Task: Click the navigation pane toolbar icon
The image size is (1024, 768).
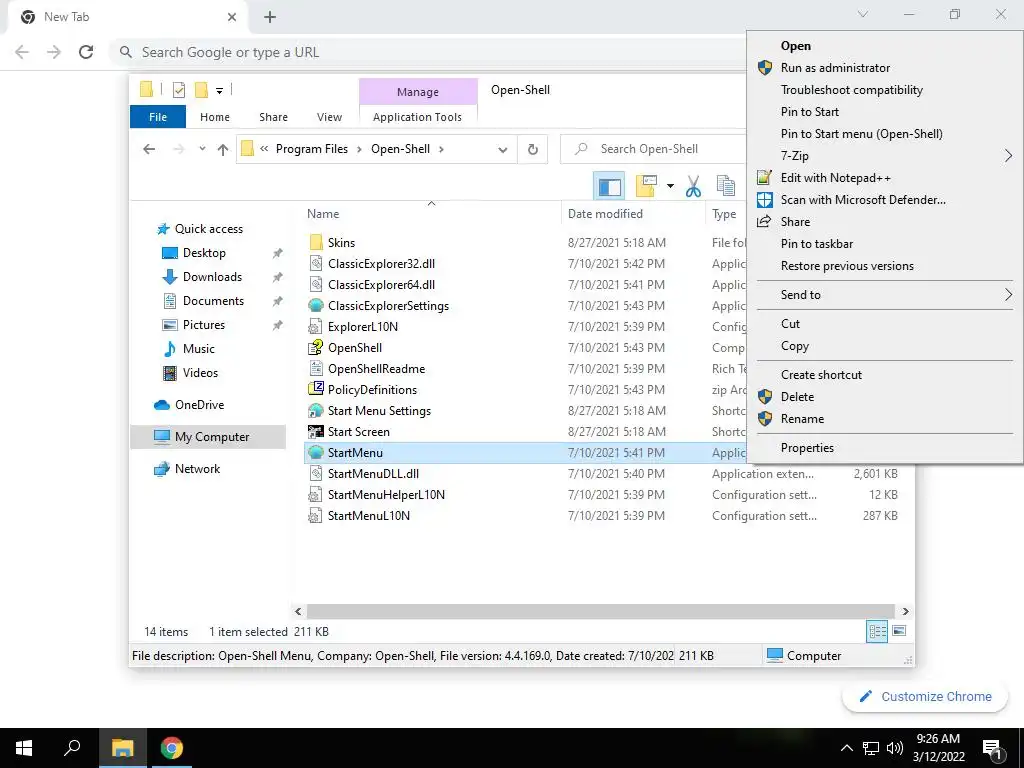Action: click(x=609, y=186)
